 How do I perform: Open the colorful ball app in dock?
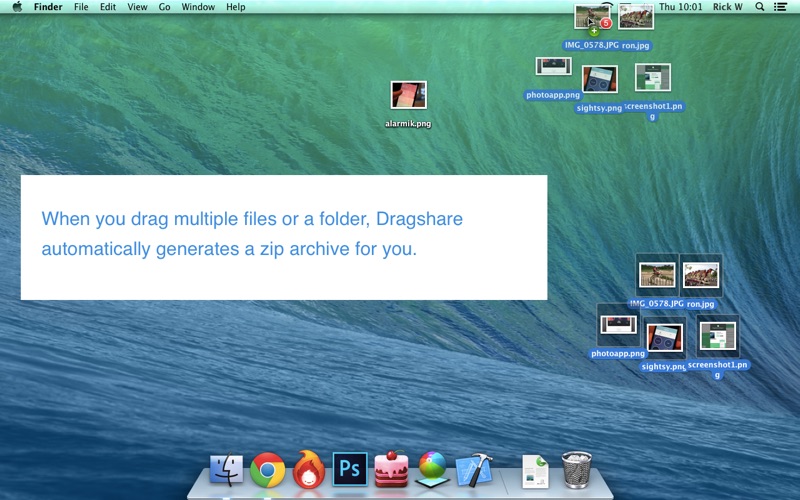click(x=431, y=469)
